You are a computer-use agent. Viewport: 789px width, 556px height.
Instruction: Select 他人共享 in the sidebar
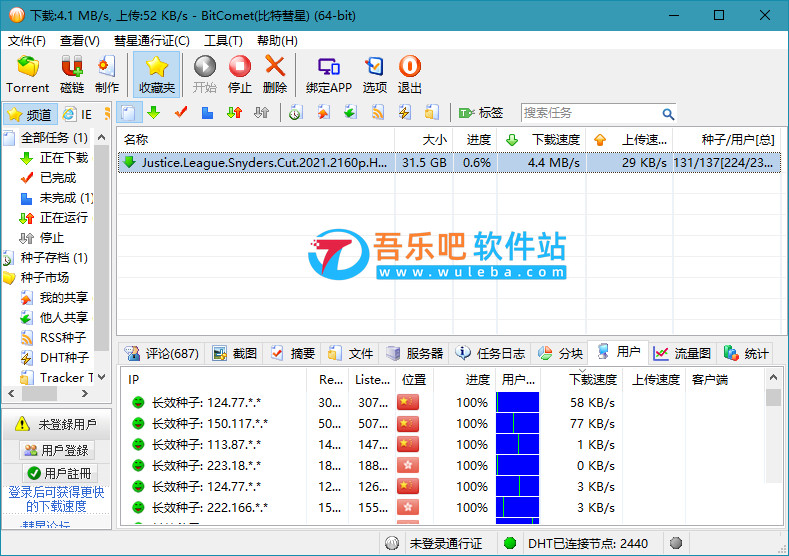coord(63,317)
